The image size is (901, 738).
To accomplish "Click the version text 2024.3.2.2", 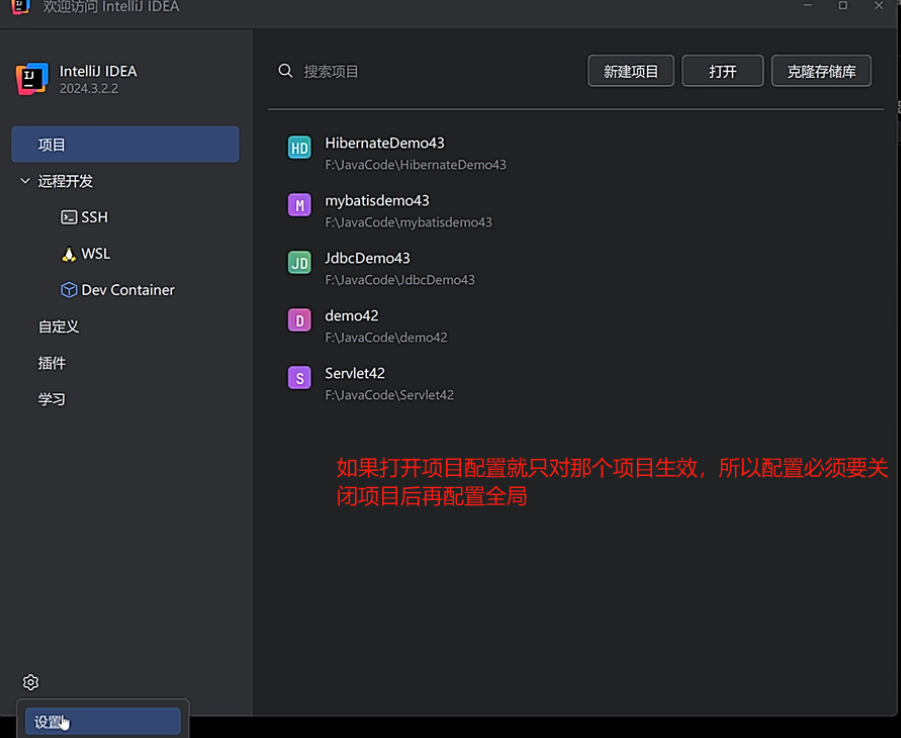I will (89, 89).
